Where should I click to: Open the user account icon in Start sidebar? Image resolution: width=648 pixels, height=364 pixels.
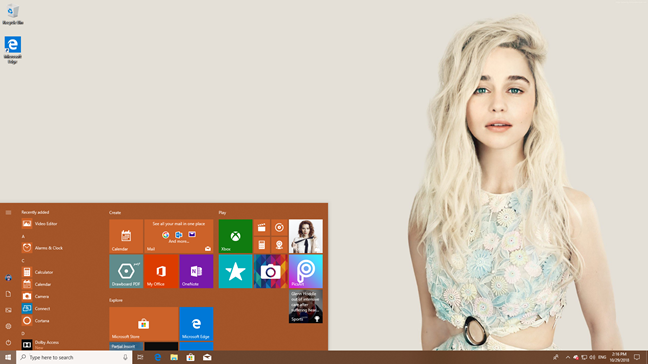pos(8,278)
